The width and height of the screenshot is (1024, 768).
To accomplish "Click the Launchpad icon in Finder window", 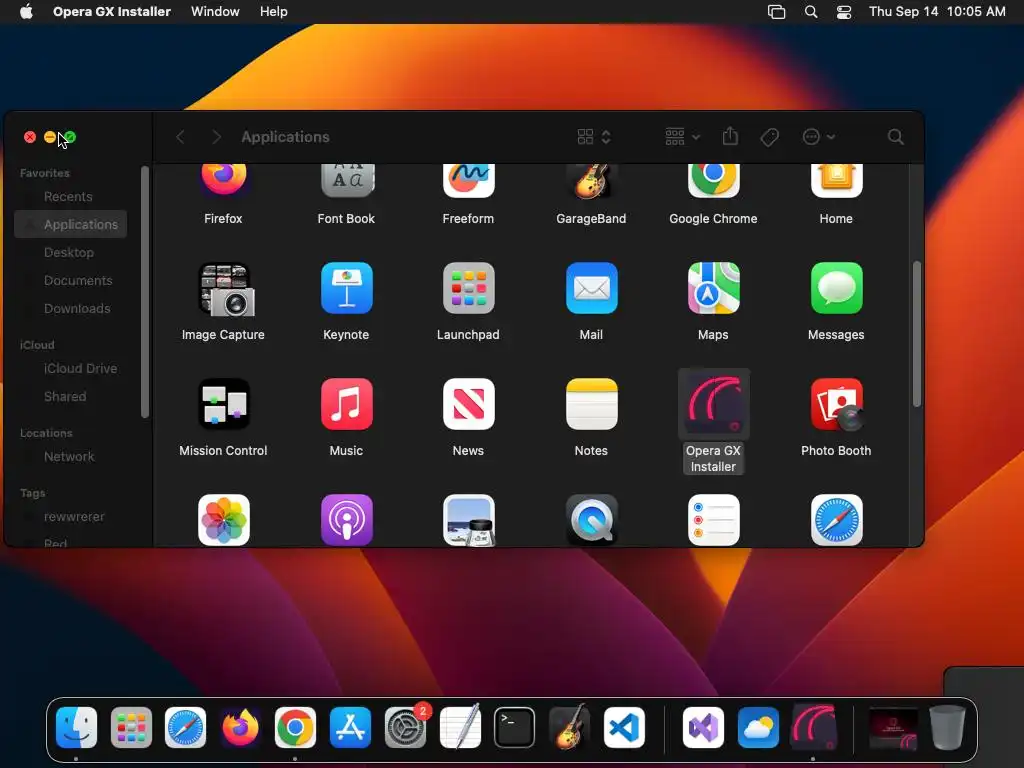I will point(468,288).
